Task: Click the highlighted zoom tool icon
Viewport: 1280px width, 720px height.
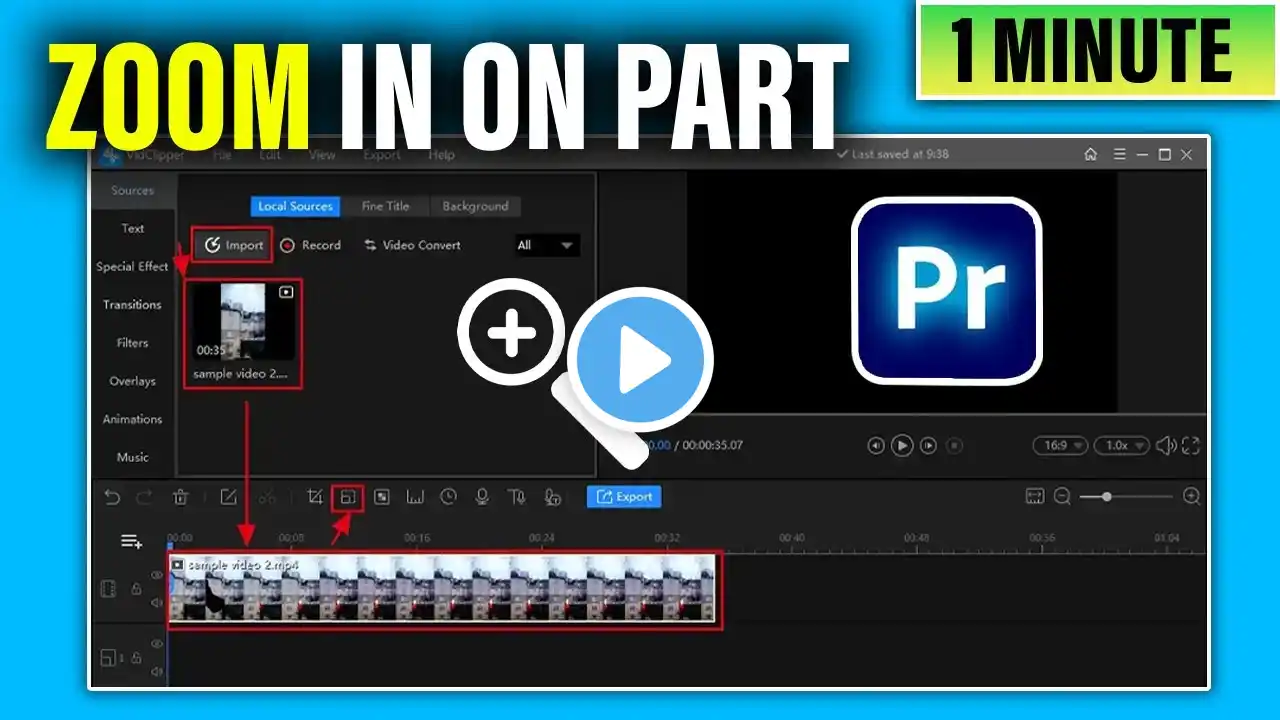Action: click(x=347, y=497)
